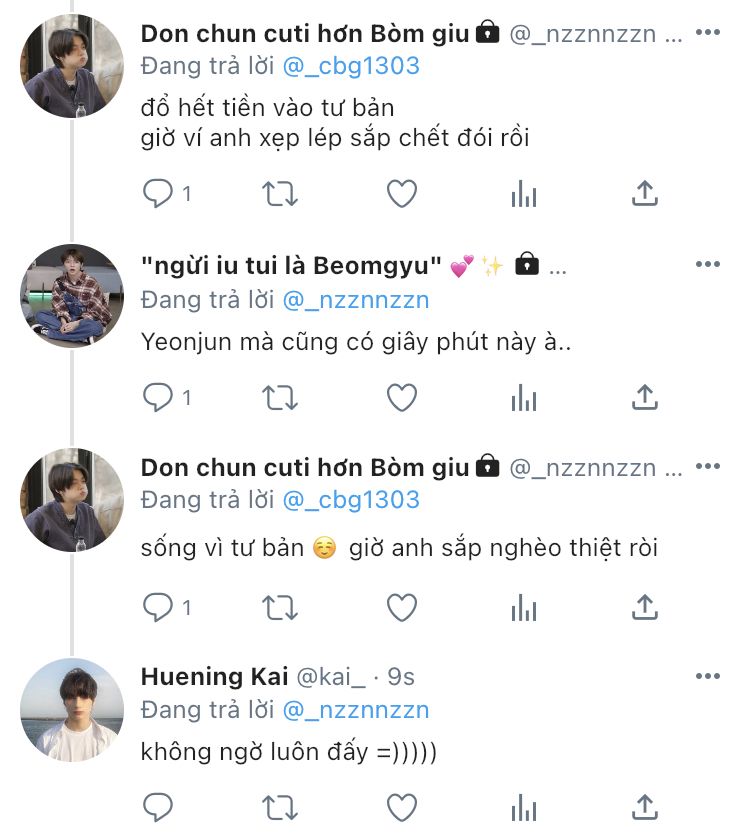Open Huening Kai's profile picture
The width and height of the screenshot is (750, 839).
point(72,710)
